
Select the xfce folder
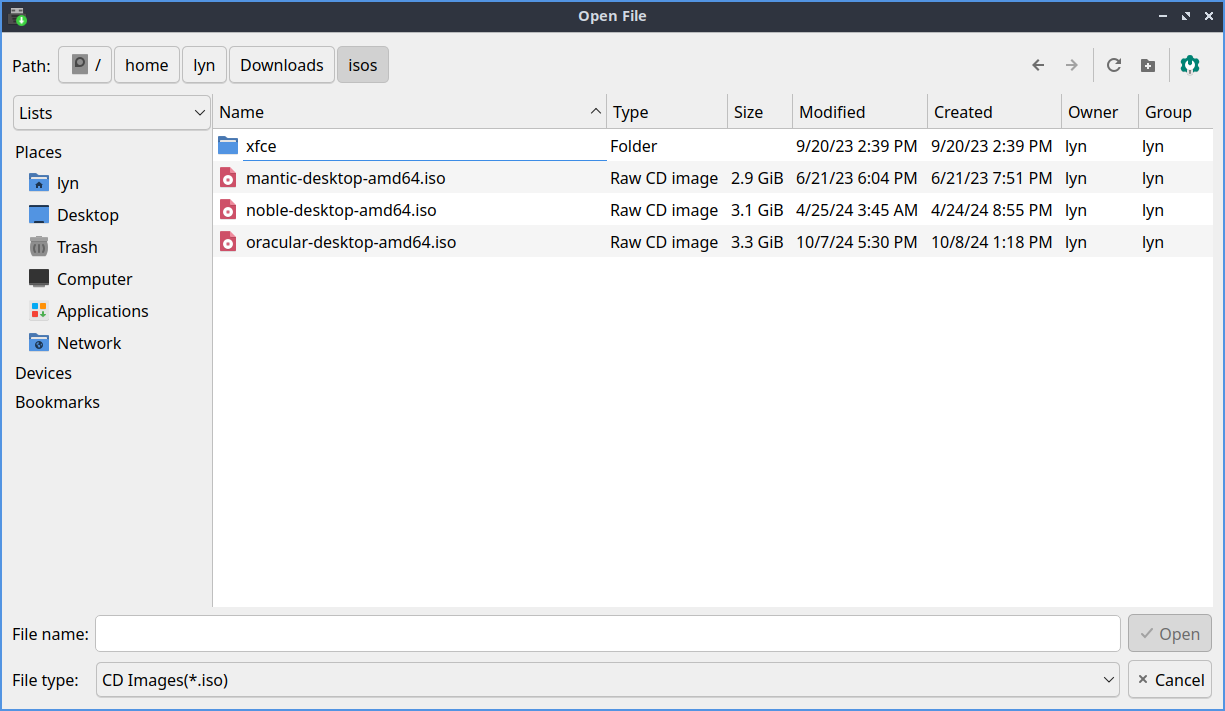[261, 146]
